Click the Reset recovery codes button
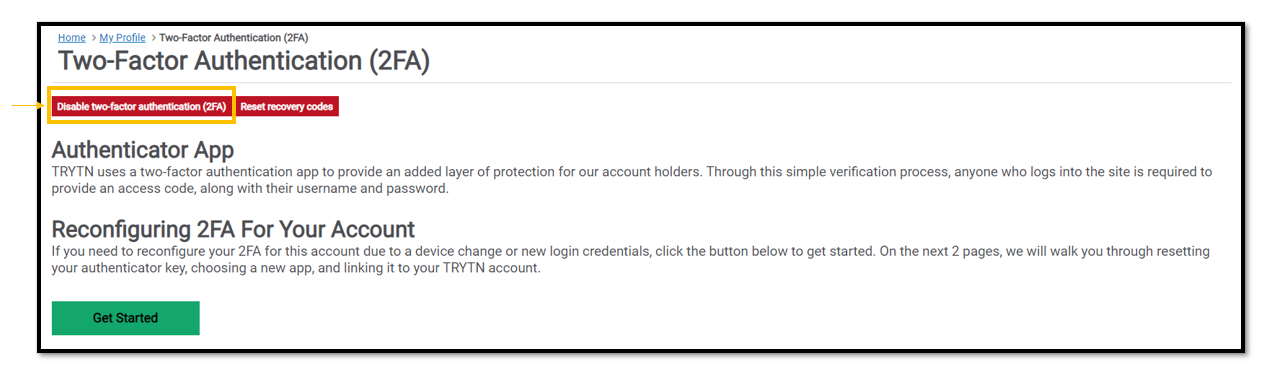The height and width of the screenshot is (376, 1265). [287, 106]
